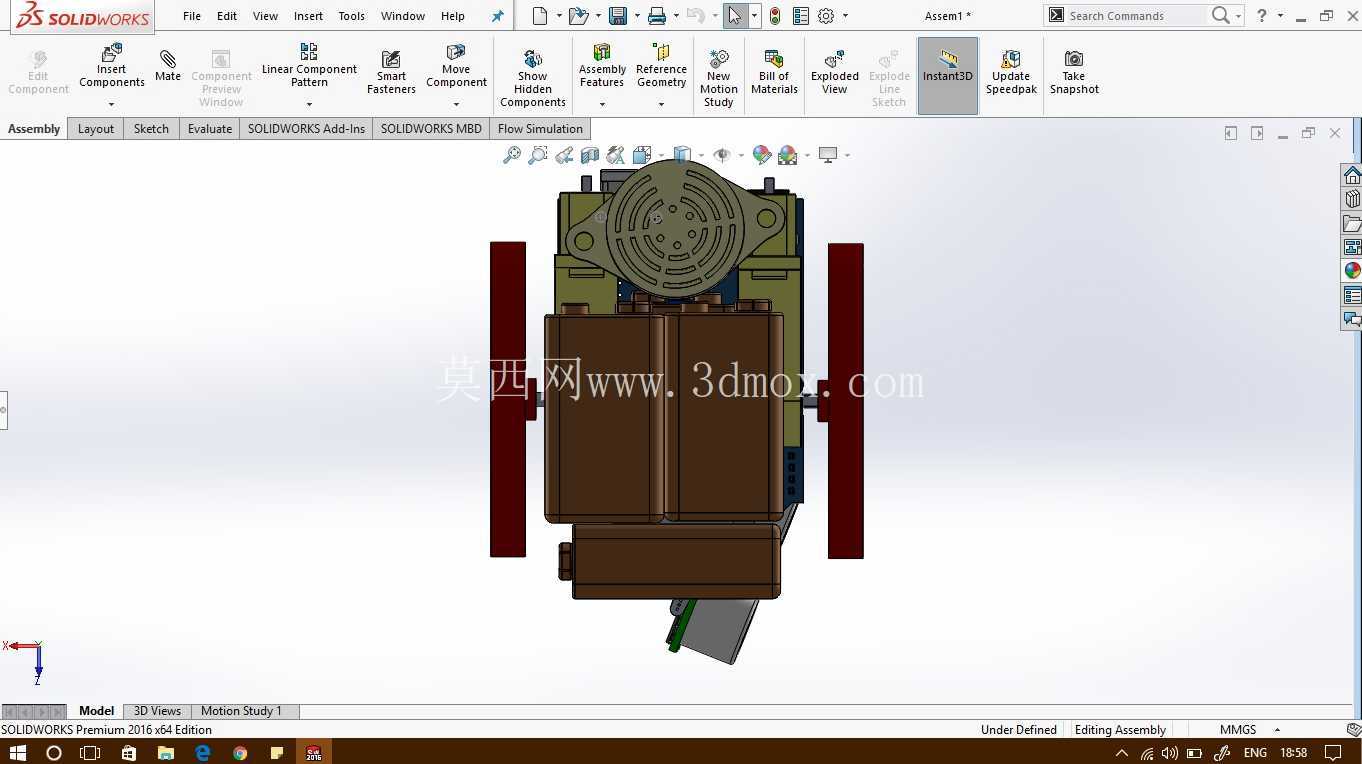This screenshot has width=1362, height=764.
Task: Open the Insert menu
Action: (308, 16)
